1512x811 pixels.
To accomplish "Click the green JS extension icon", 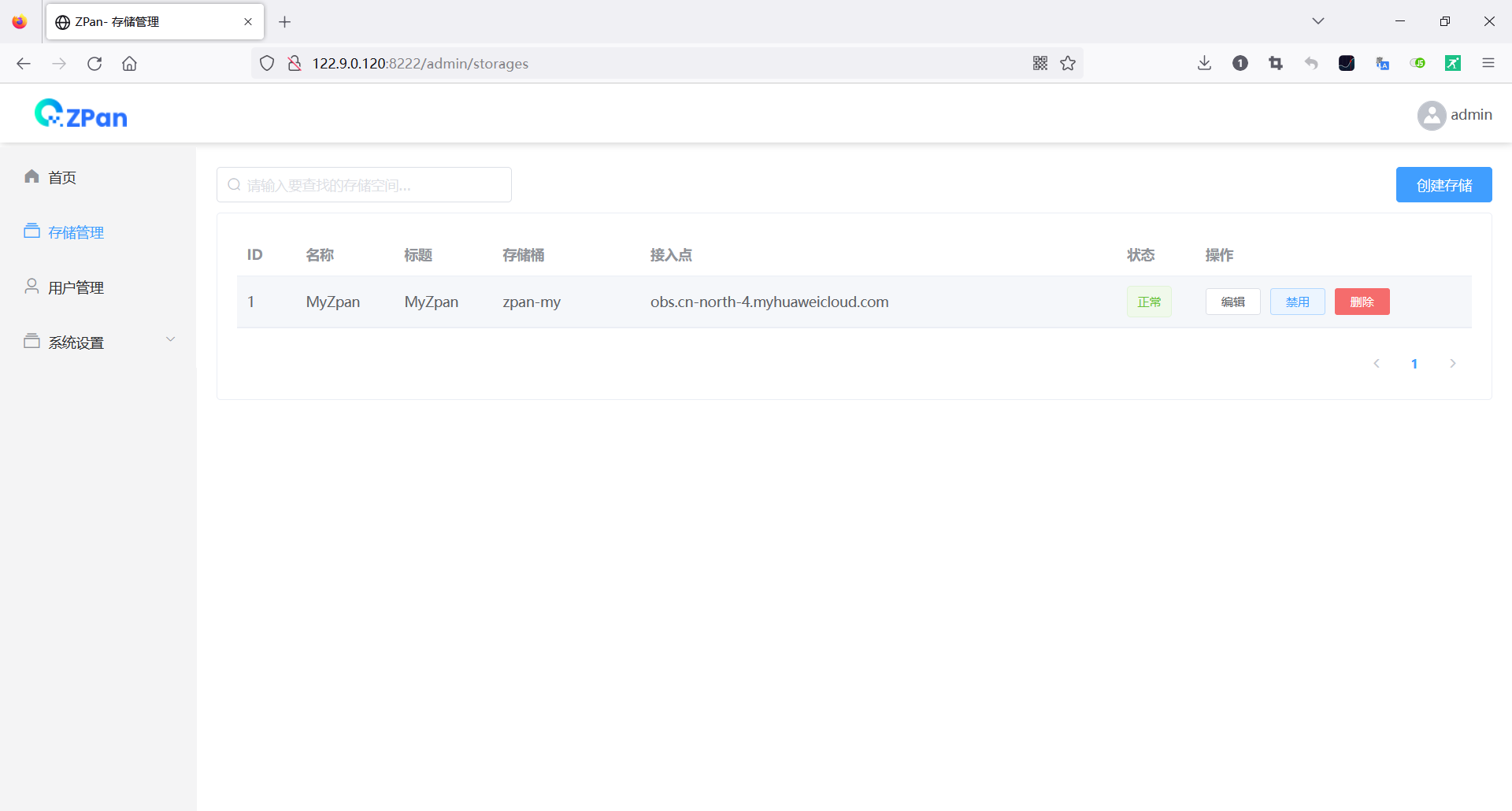I will click(x=1417, y=64).
